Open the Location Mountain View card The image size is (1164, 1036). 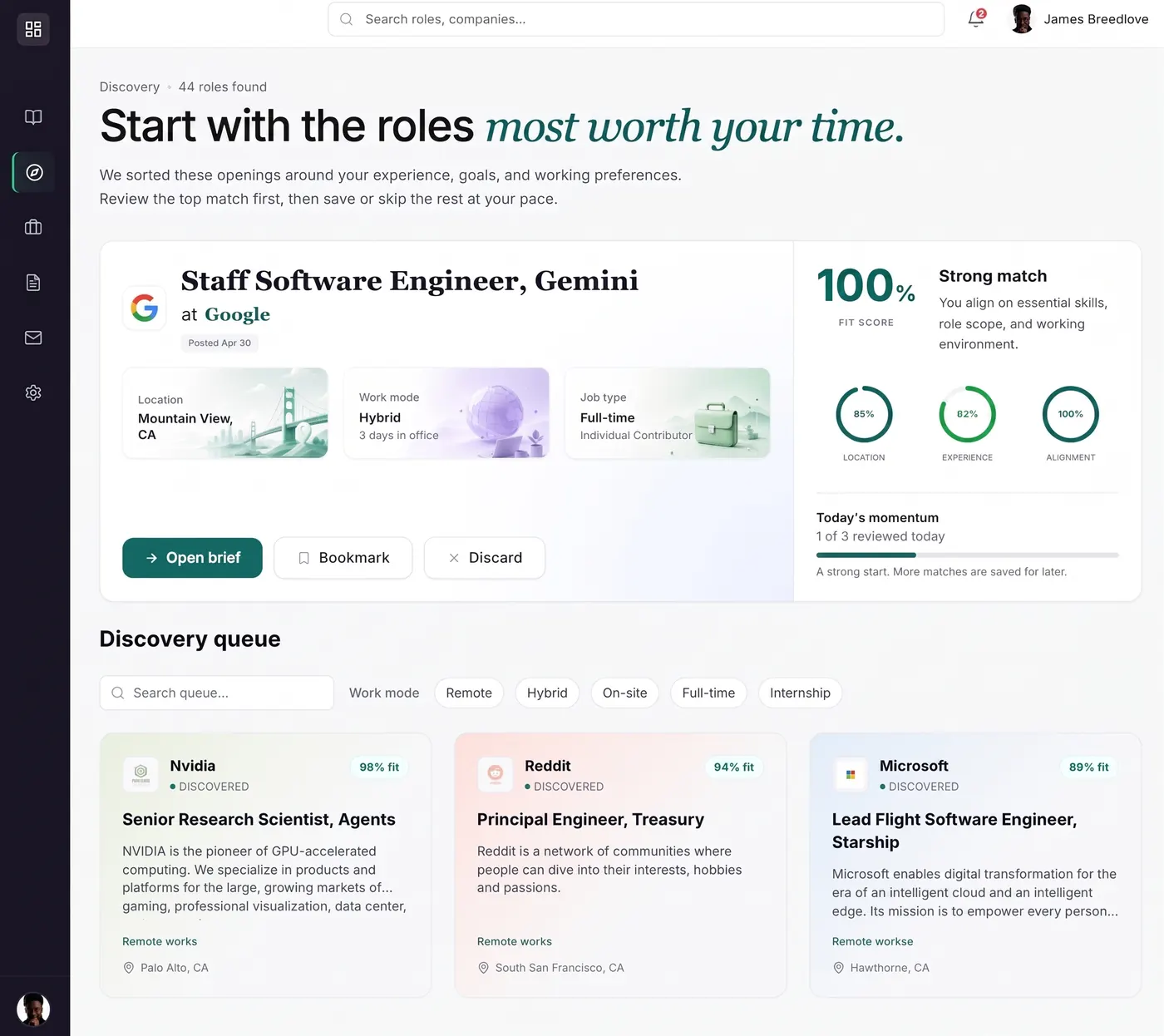coord(225,413)
